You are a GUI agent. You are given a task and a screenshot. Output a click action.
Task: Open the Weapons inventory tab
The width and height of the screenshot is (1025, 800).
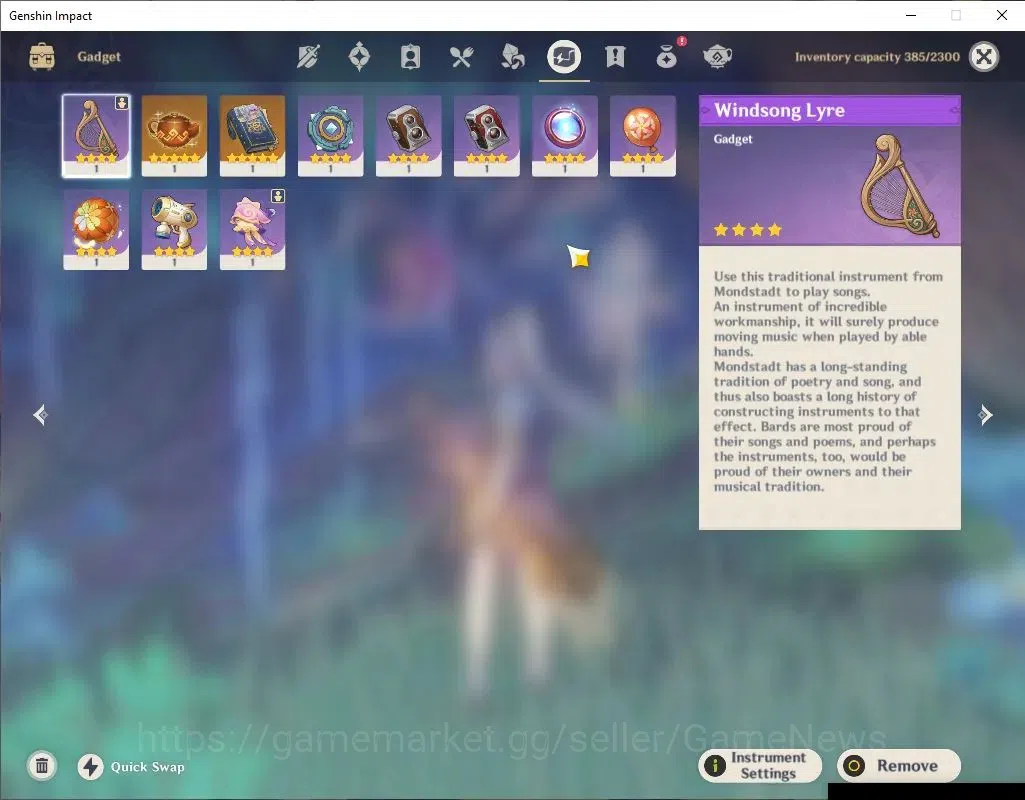(x=308, y=57)
